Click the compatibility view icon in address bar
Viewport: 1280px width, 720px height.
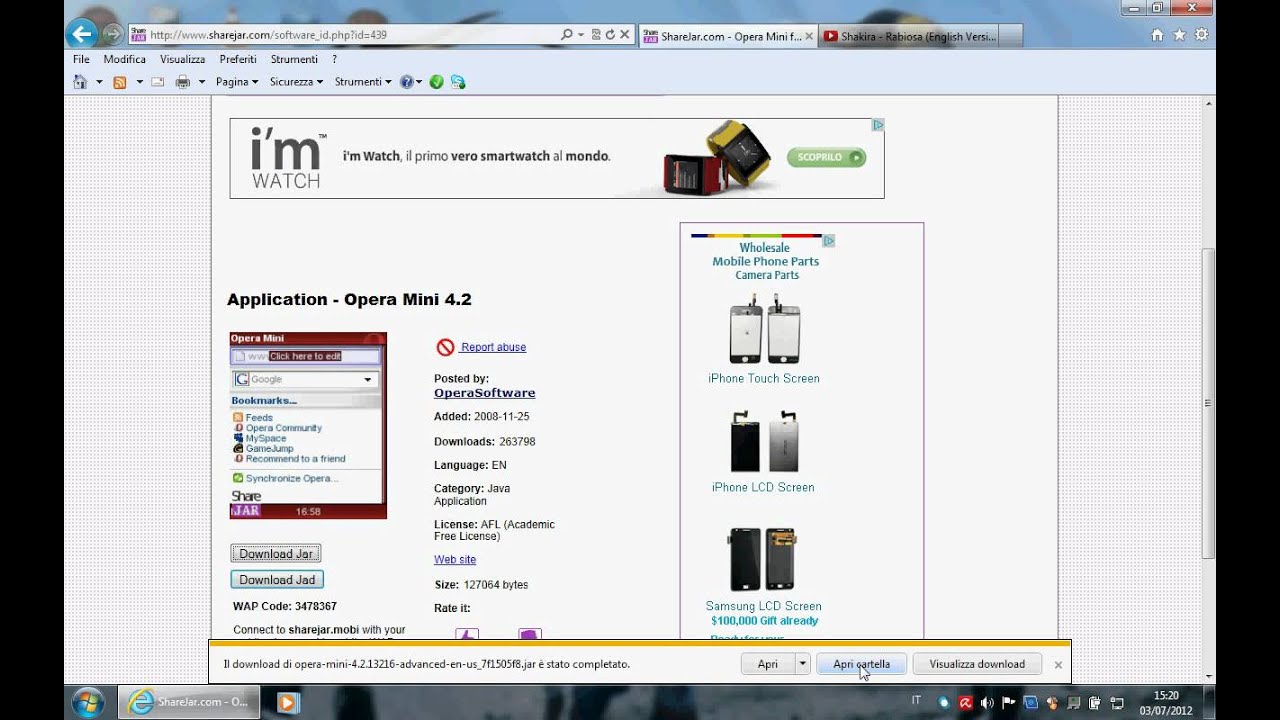click(x=596, y=34)
